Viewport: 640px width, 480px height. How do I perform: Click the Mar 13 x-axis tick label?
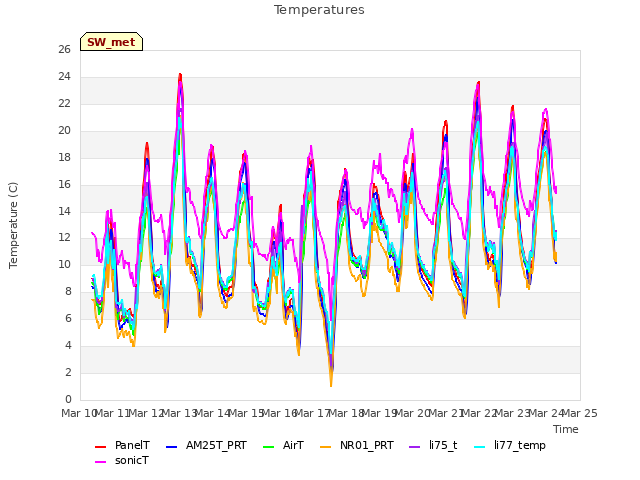click(179, 413)
